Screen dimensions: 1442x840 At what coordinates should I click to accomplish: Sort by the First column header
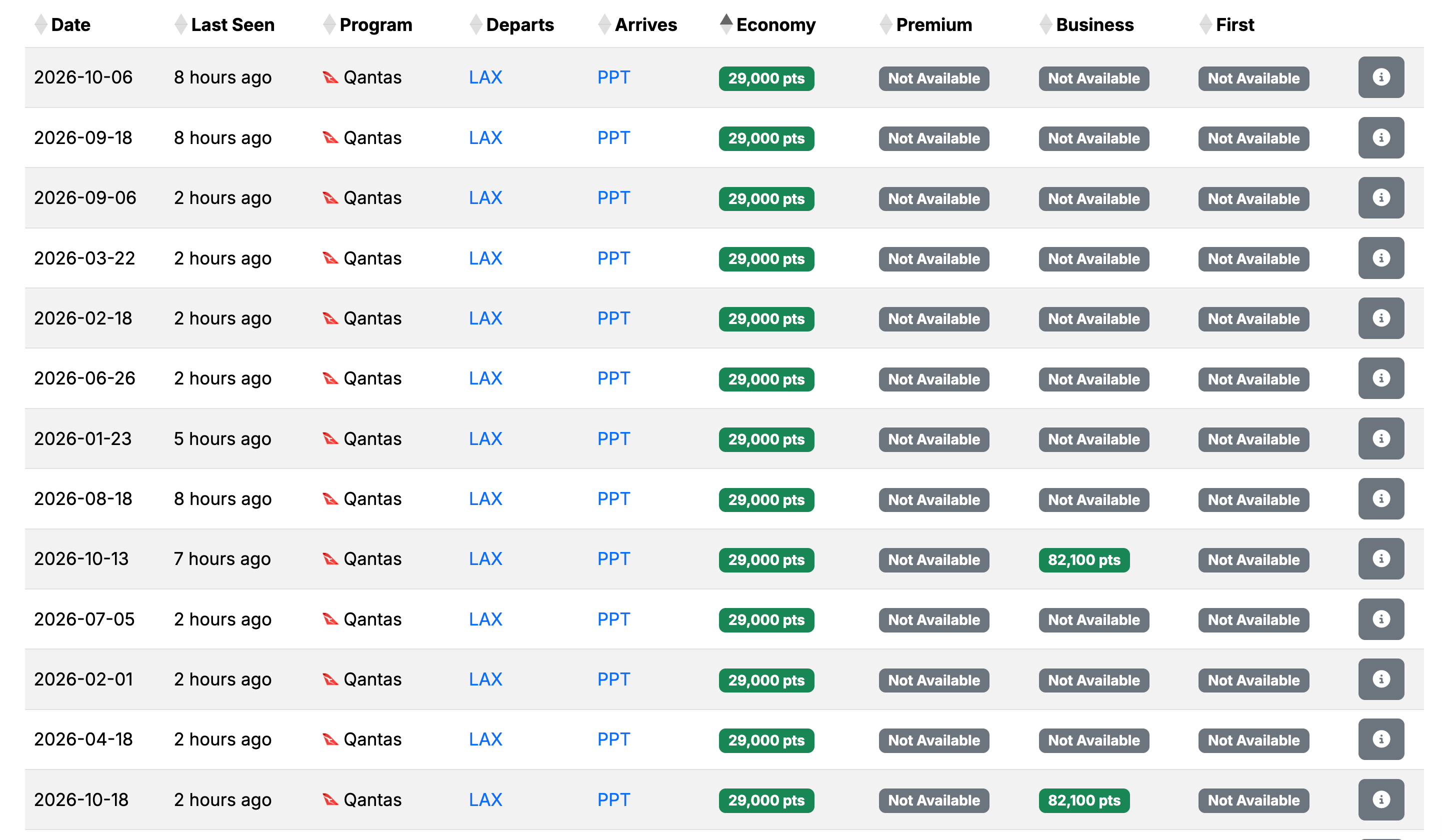[x=1234, y=24]
